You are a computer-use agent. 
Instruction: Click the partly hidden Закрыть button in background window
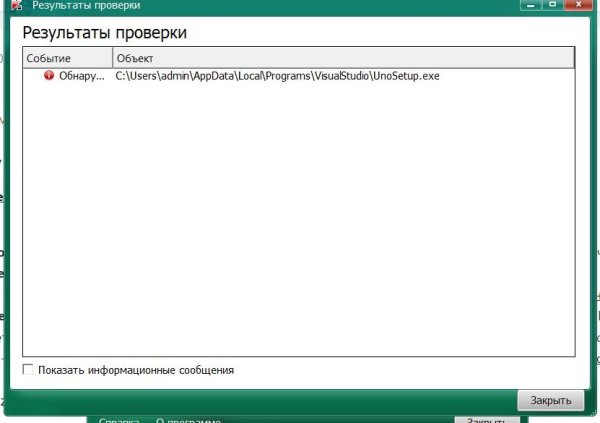click(487, 420)
